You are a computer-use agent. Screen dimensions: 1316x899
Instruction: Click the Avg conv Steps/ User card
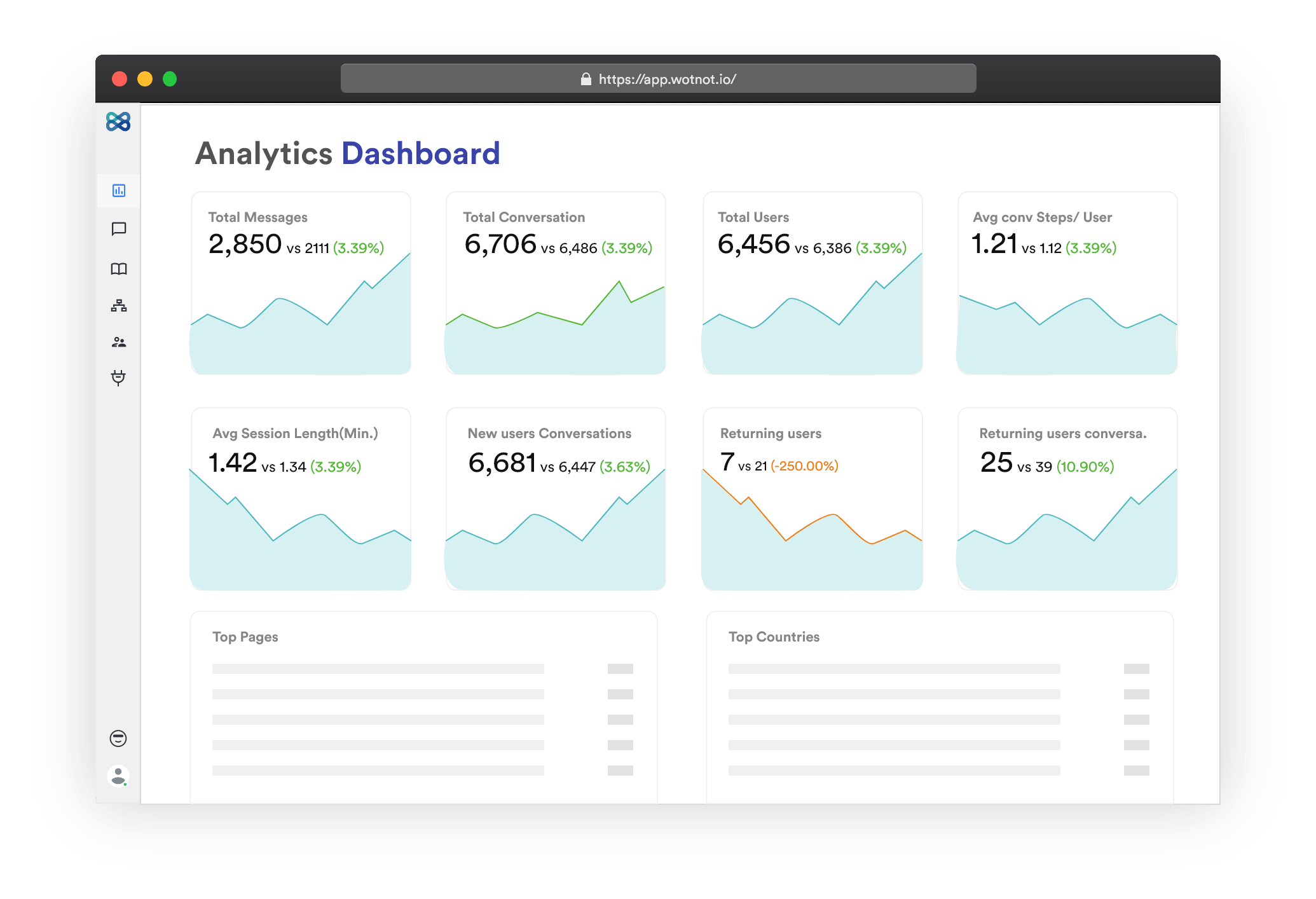1067,283
